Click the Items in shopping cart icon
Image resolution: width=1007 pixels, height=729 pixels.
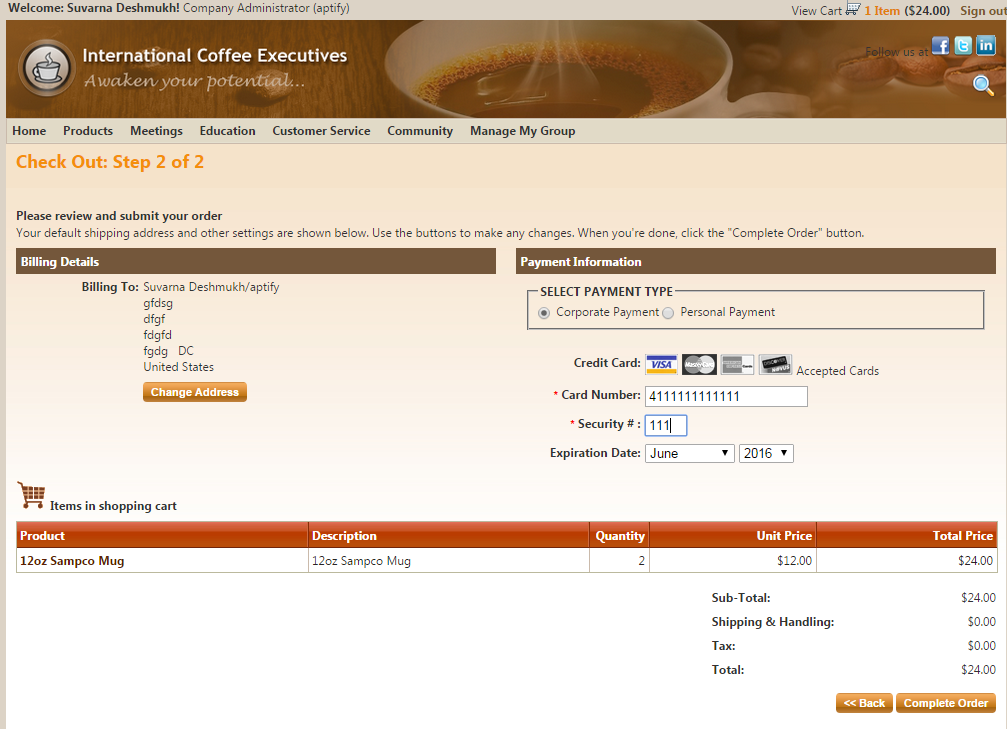(x=31, y=495)
